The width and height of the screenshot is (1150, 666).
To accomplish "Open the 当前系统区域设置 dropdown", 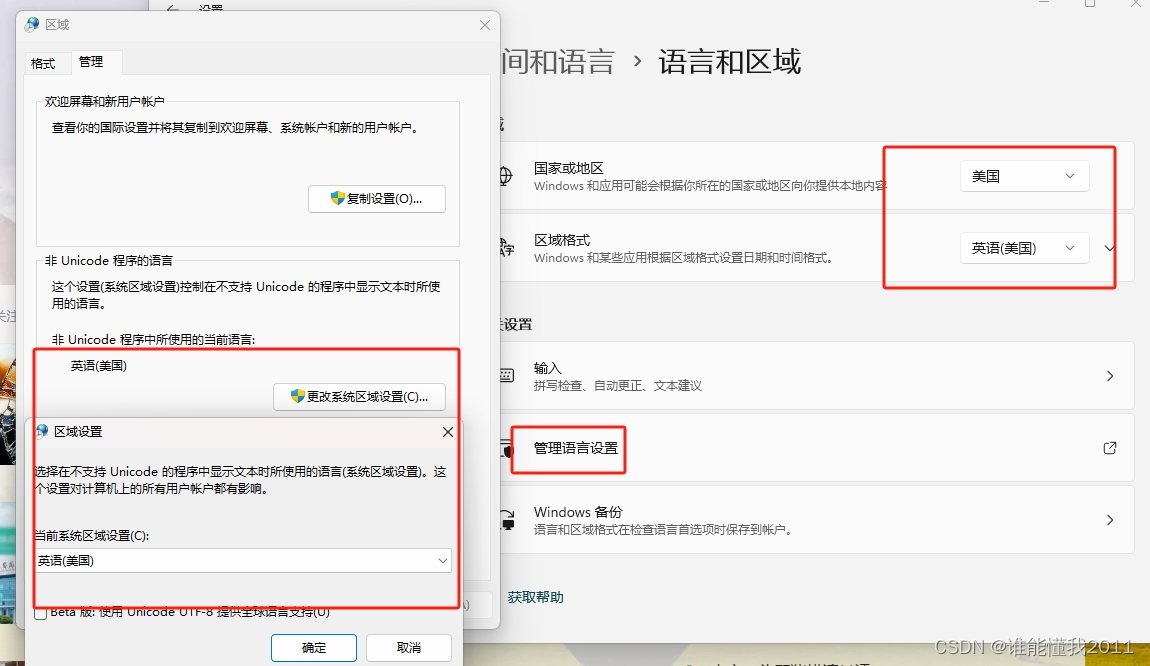I will point(243,560).
